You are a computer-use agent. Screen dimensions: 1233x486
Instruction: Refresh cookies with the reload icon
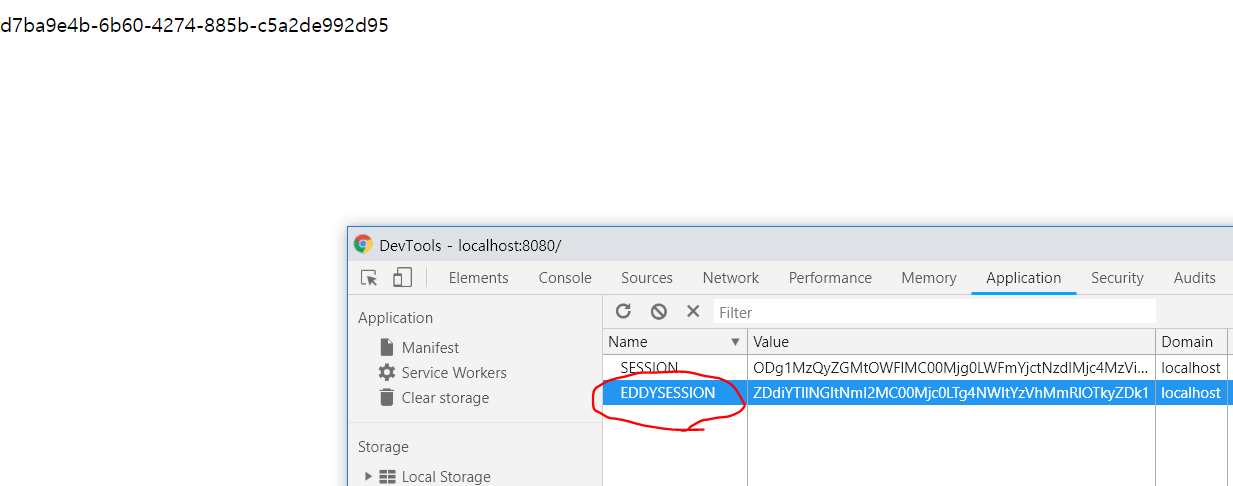click(623, 312)
